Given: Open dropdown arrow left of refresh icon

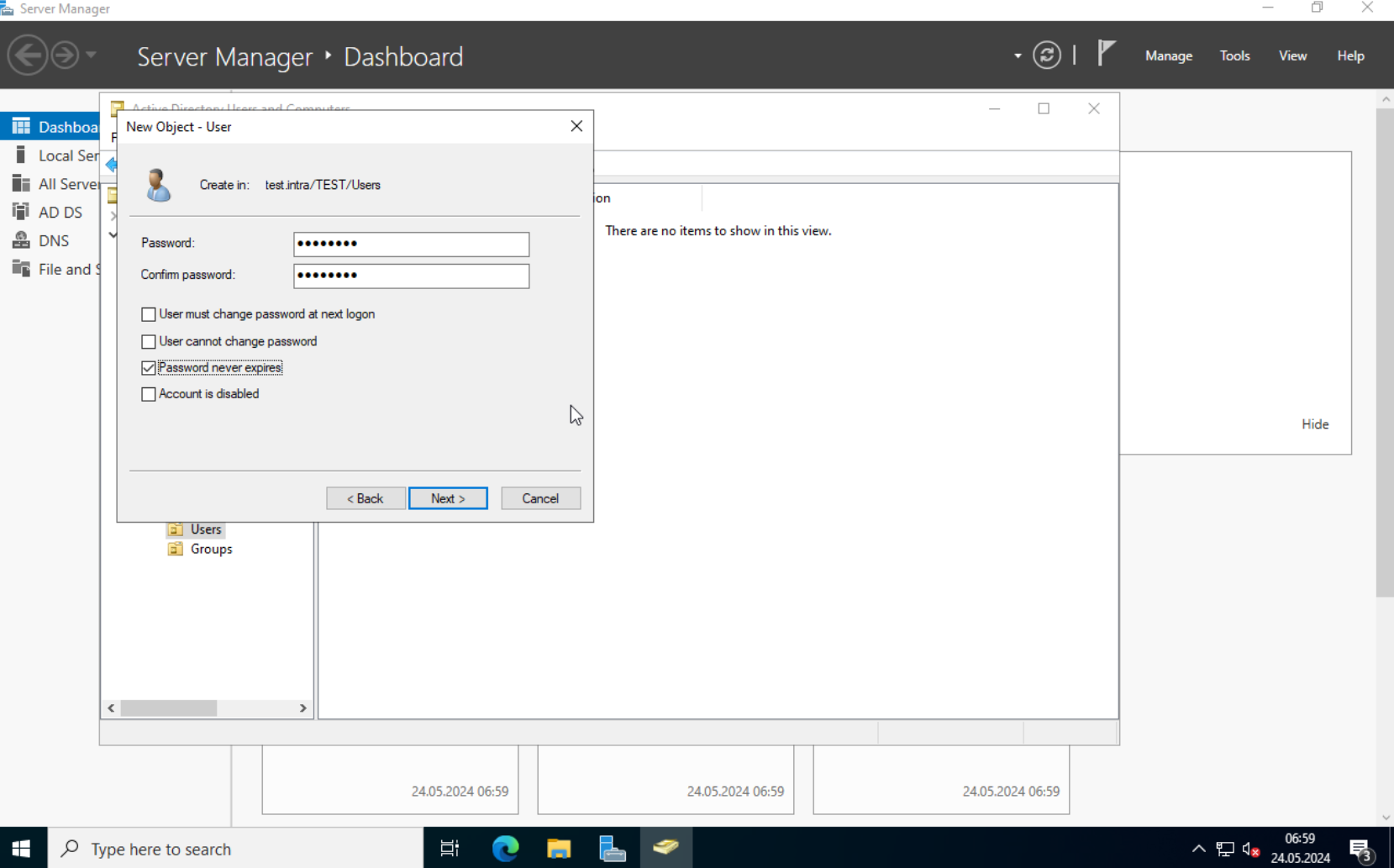Looking at the screenshot, I should pyautogui.click(x=1018, y=56).
